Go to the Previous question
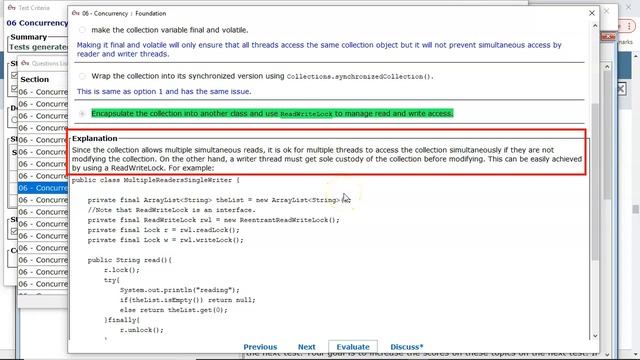Screen dimensions: 640x360 260,347
